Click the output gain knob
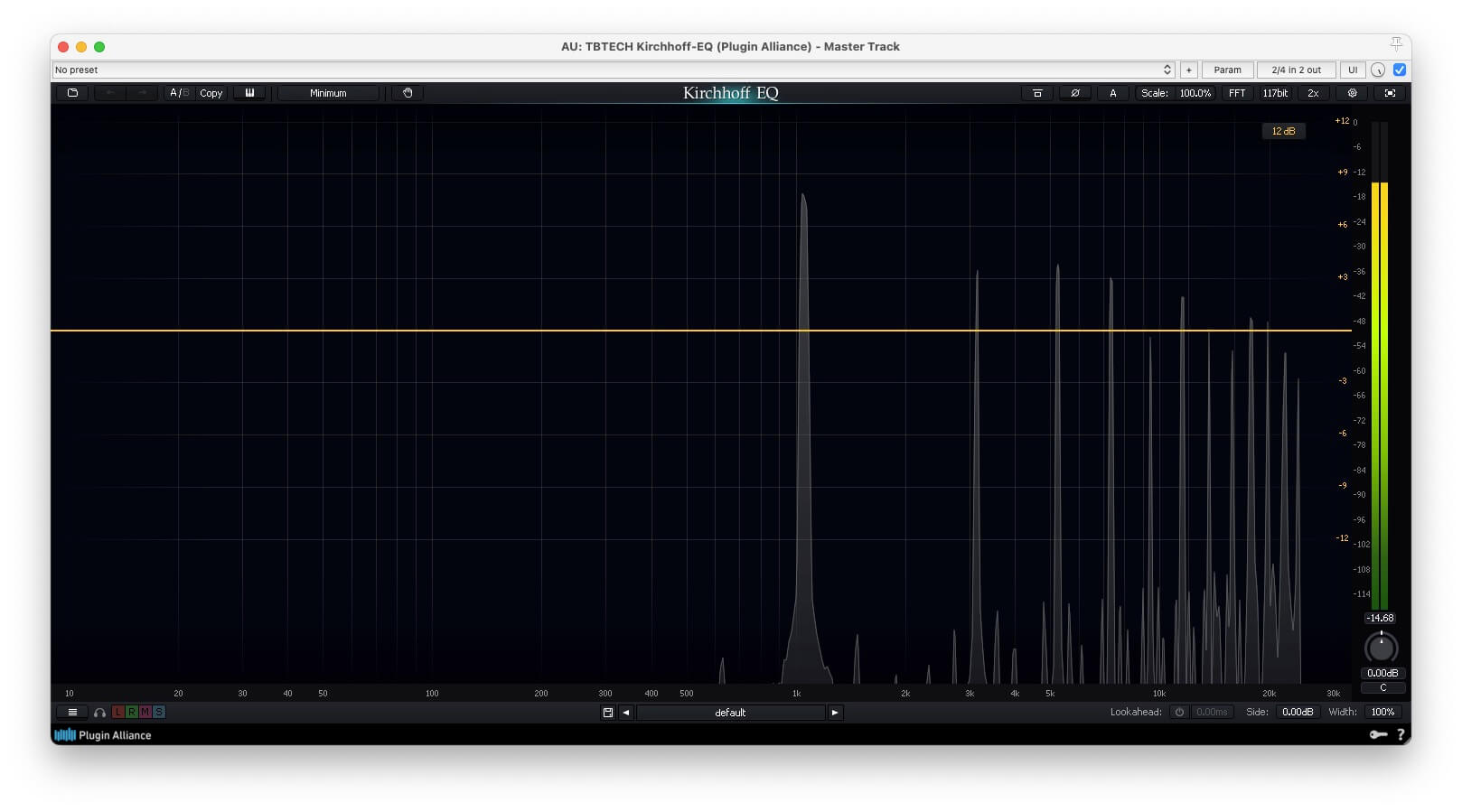The width and height of the screenshot is (1462, 812). (1381, 648)
